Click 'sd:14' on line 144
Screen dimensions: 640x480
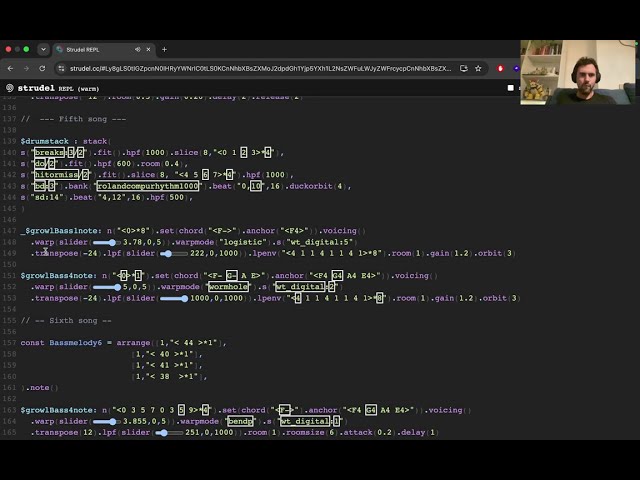click(49, 198)
